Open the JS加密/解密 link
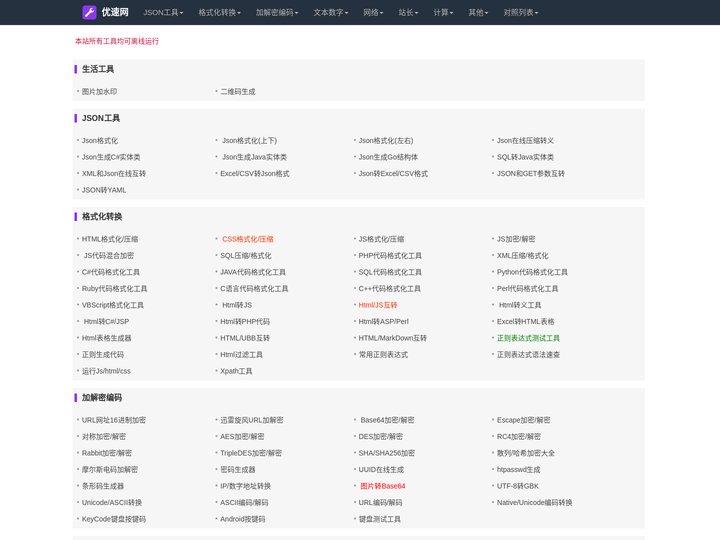 pyautogui.click(x=516, y=239)
